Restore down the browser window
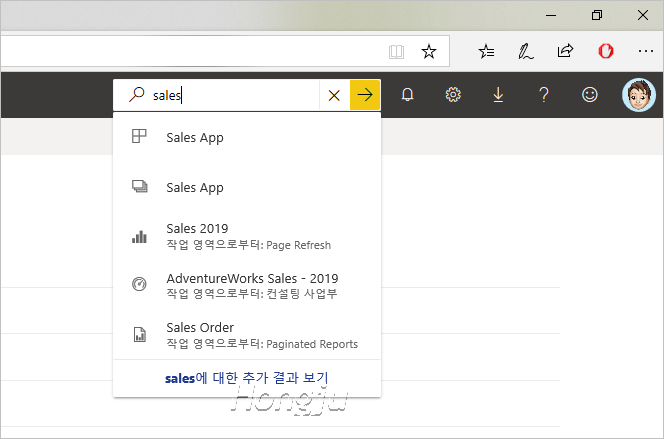Screen dimensions: 664x439 point(597,16)
